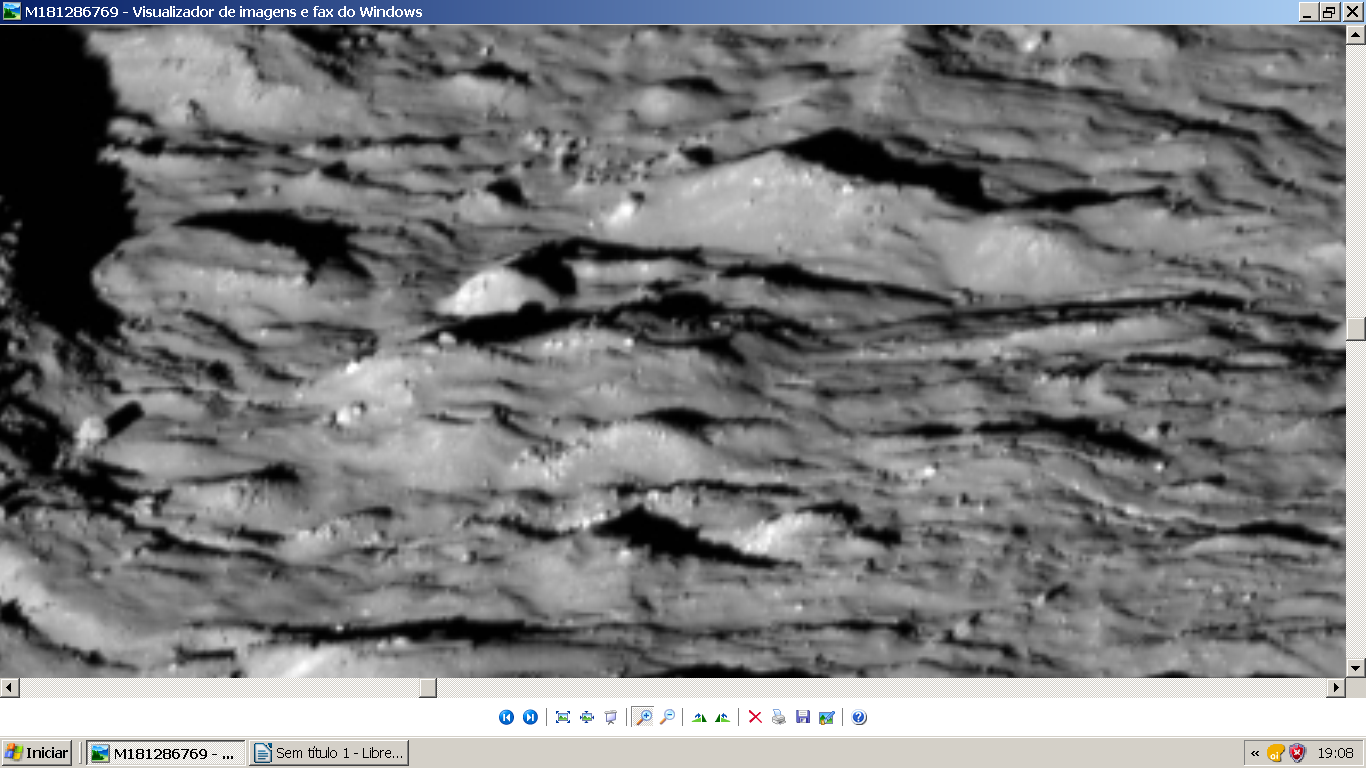Viewport: 1366px width, 768px height.
Task: Show image at actual size
Action: click(x=587, y=717)
